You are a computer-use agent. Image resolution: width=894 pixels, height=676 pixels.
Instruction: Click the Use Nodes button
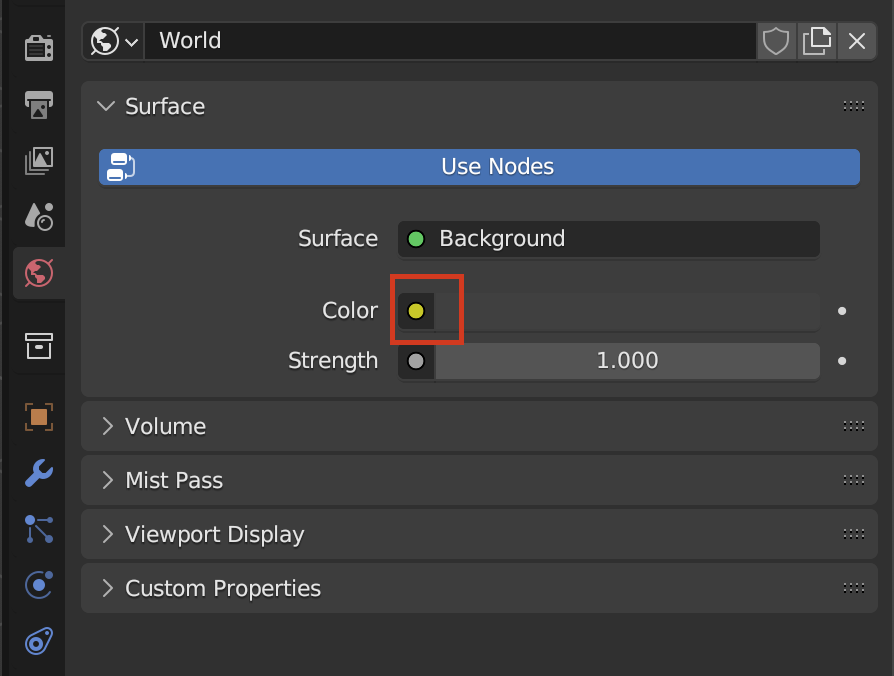coord(479,167)
